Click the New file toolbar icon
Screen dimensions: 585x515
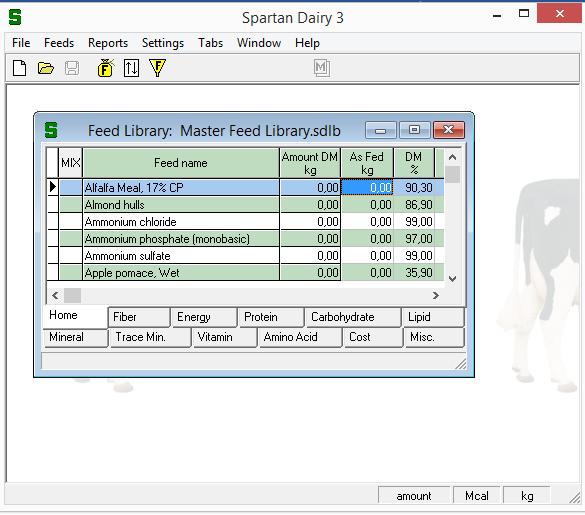pyautogui.click(x=19, y=68)
